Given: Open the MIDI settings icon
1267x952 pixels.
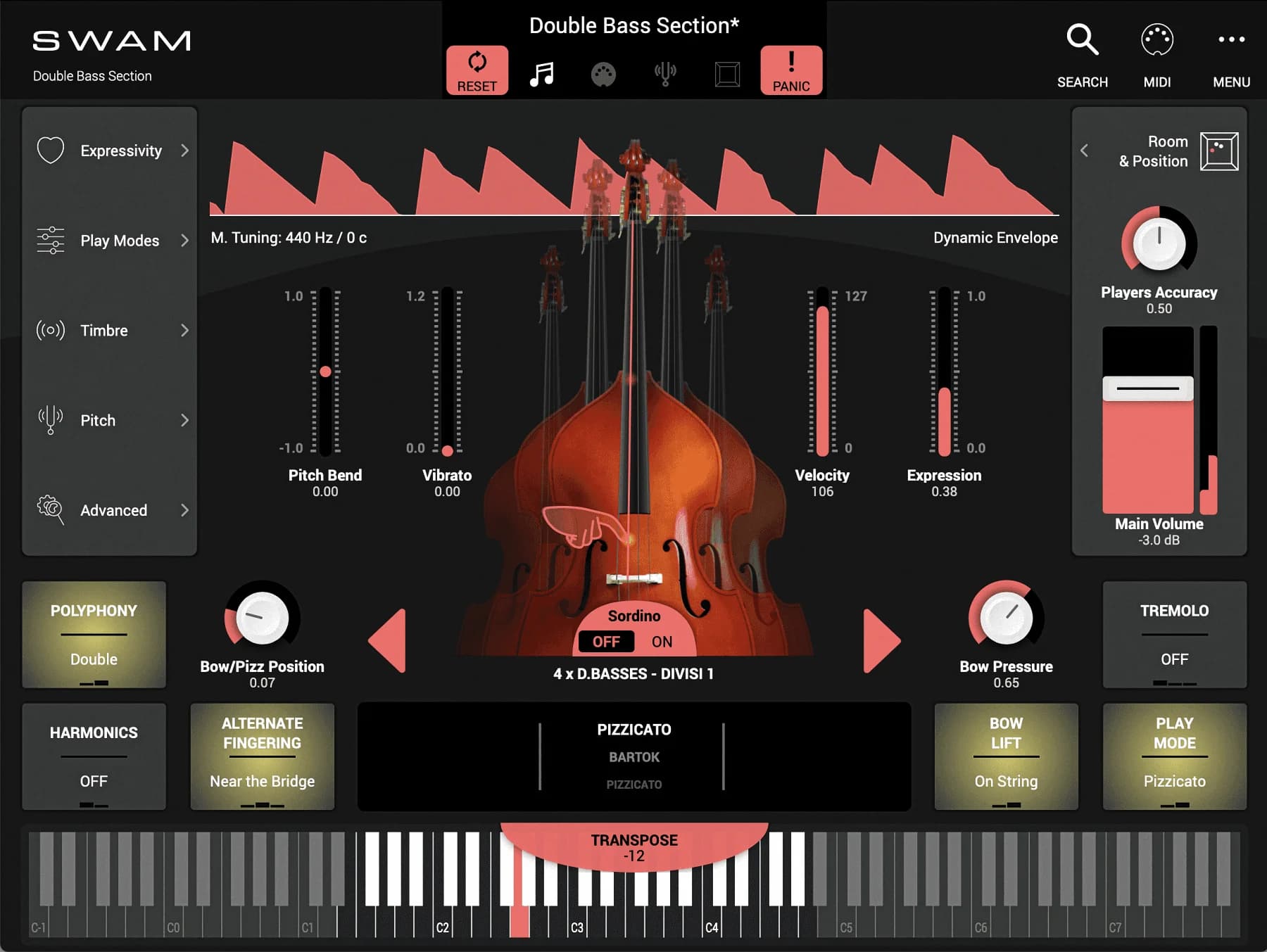Looking at the screenshot, I should pos(1156,40).
